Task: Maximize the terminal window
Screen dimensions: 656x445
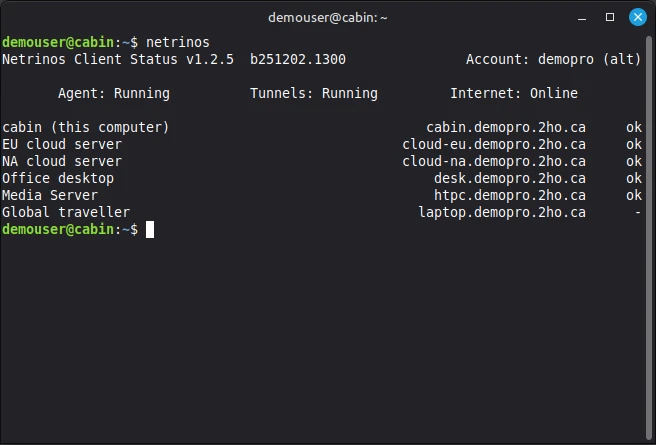Action: click(x=610, y=17)
